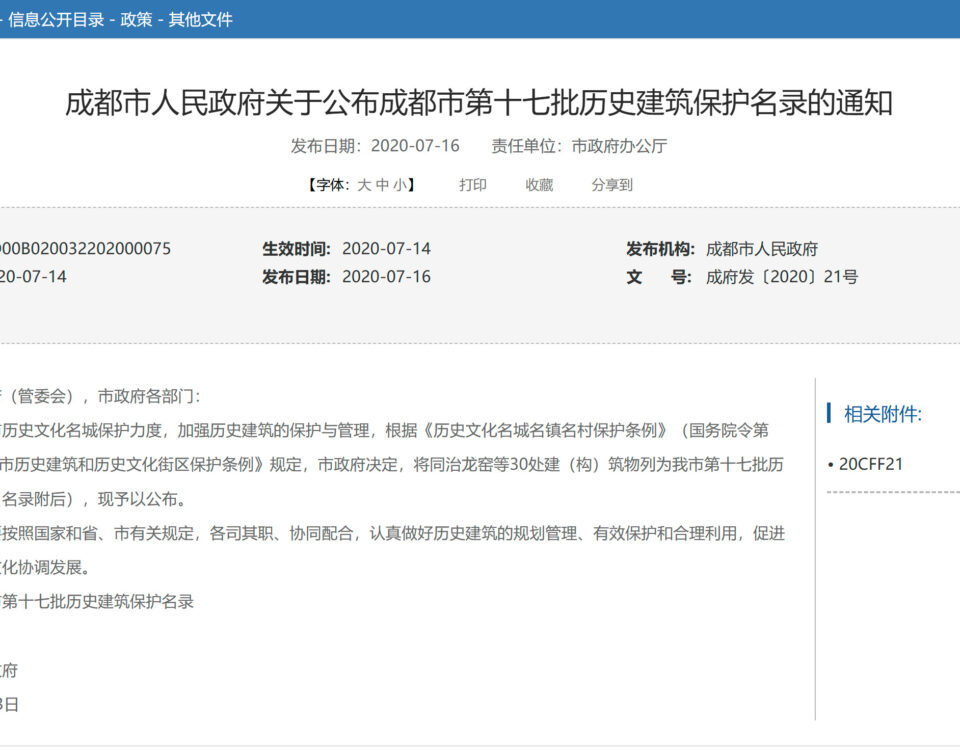Select the notice title heading text
Viewport: 960px width, 750px height.
[479, 102]
